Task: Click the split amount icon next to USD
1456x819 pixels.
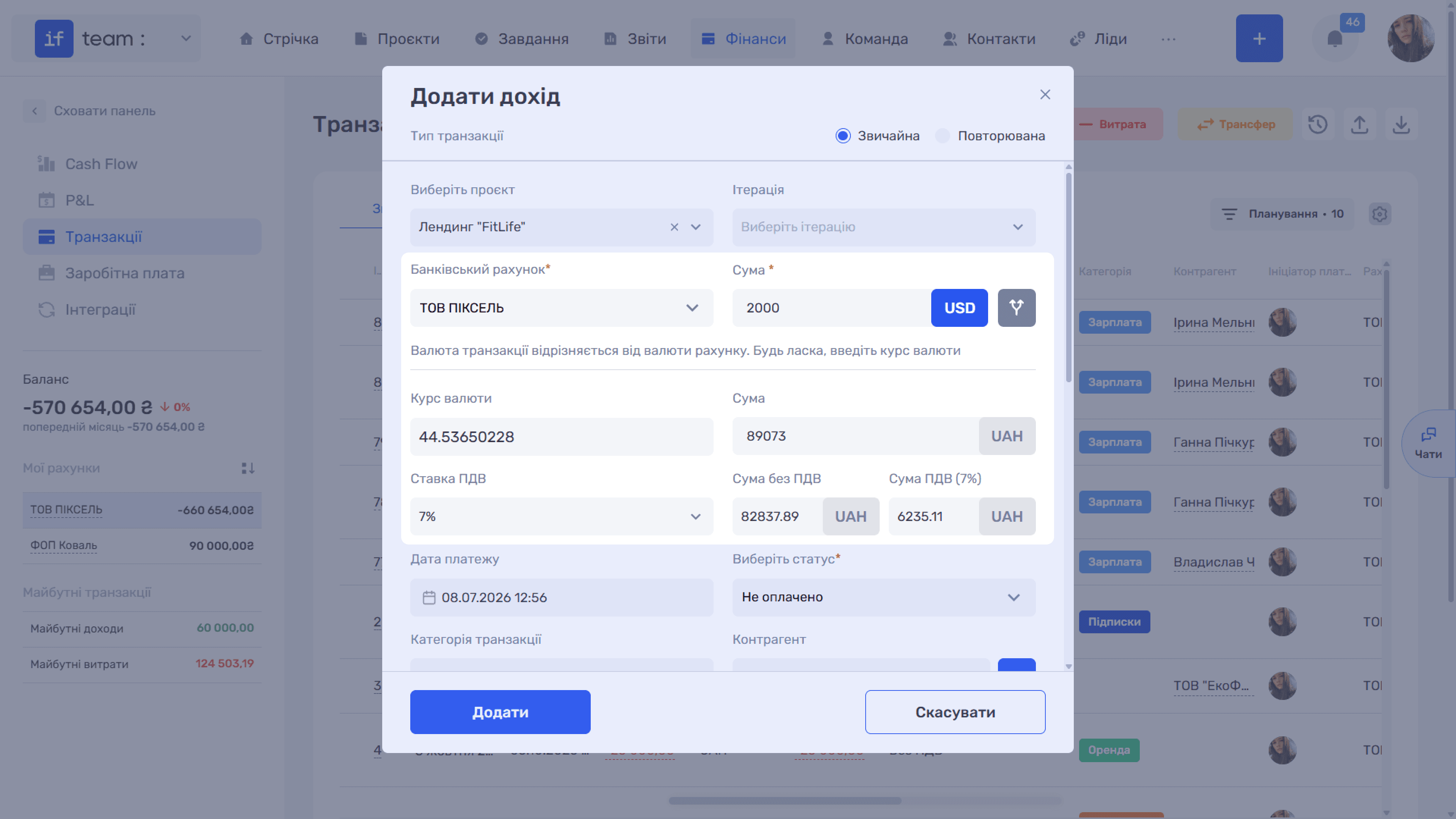Action: coord(1016,308)
